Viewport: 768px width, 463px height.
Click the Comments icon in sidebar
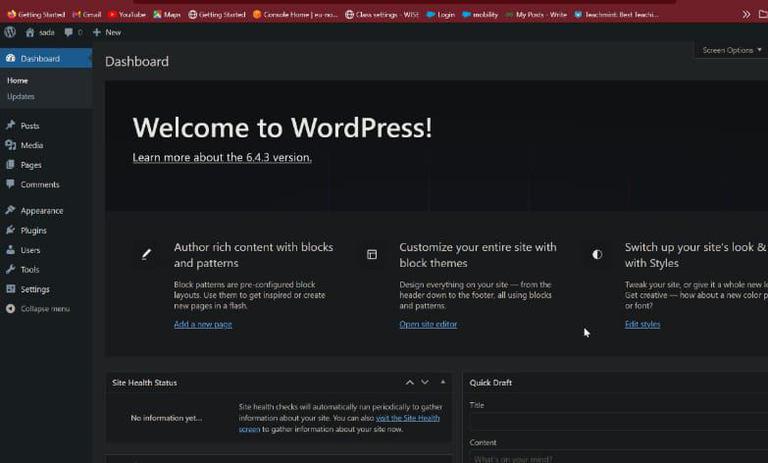click(x=10, y=184)
